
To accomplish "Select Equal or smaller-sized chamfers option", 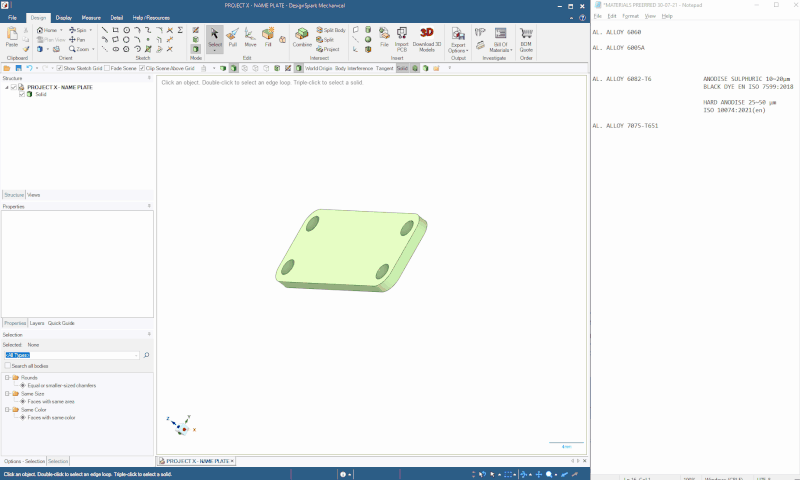I will point(62,386).
